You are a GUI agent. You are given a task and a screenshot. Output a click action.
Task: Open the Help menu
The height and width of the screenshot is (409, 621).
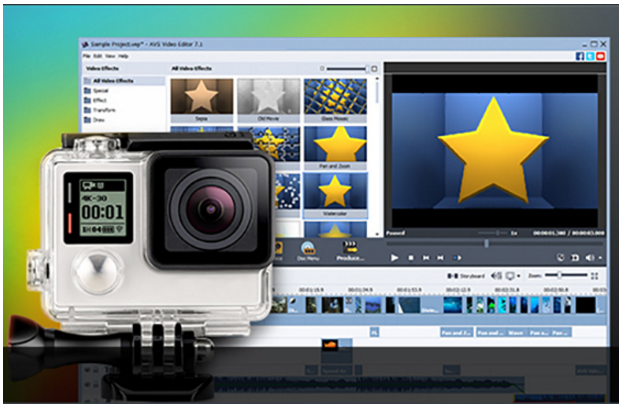click(x=123, y=56)
